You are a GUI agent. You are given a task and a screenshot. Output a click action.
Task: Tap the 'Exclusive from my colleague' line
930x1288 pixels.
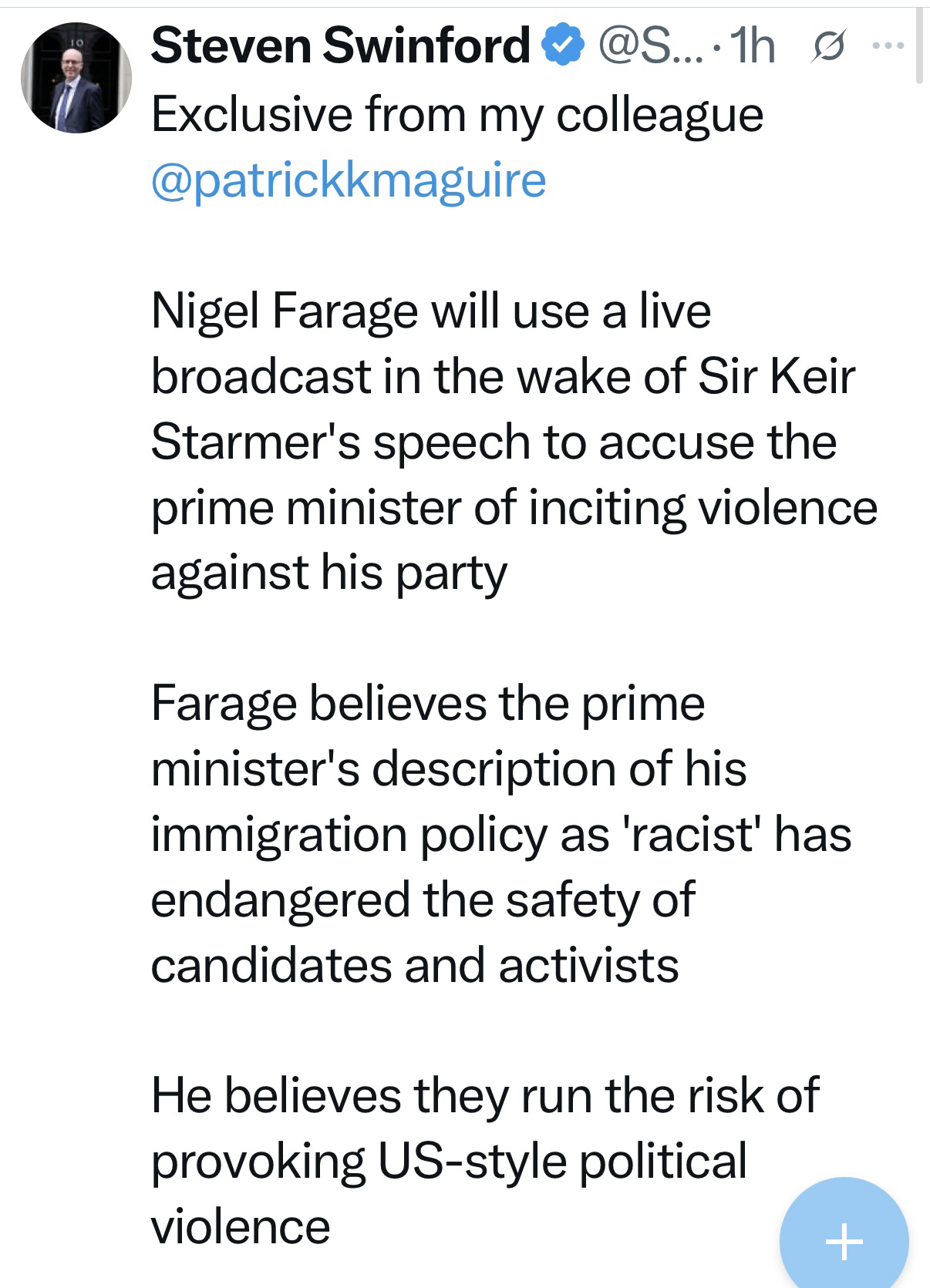click(457, 115)
